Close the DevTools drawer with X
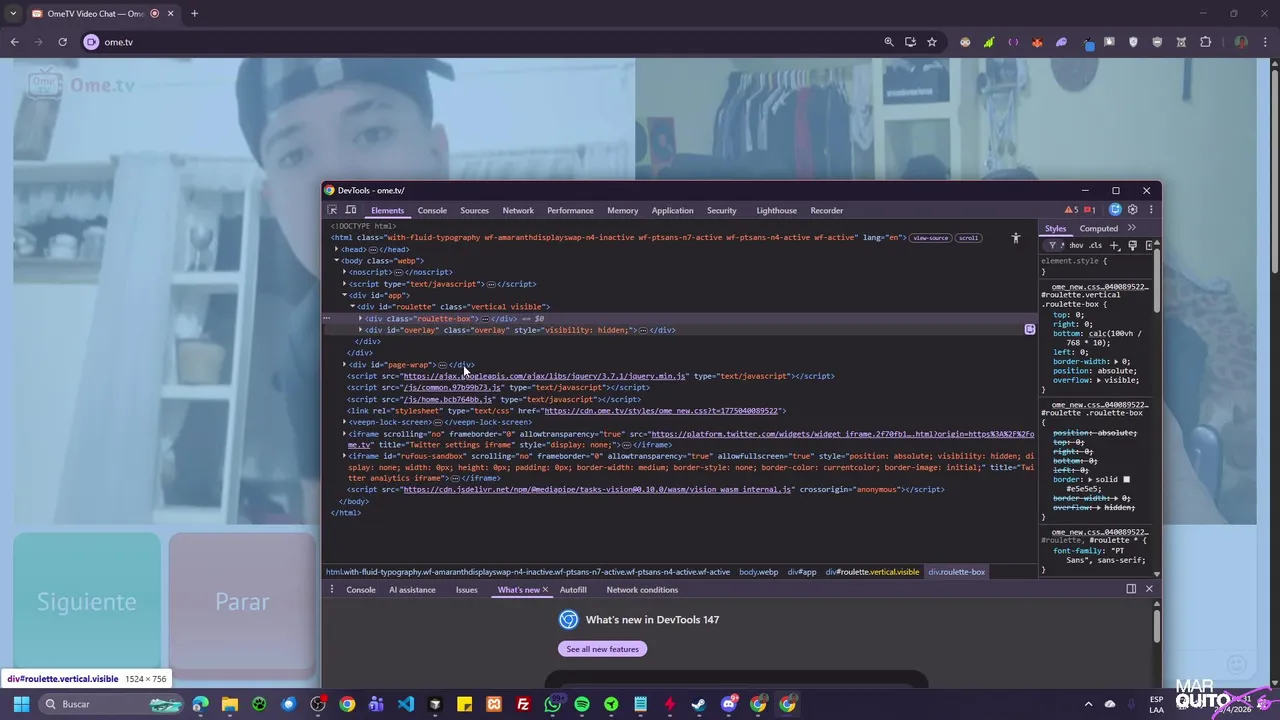 click(x=1149, y=589)
